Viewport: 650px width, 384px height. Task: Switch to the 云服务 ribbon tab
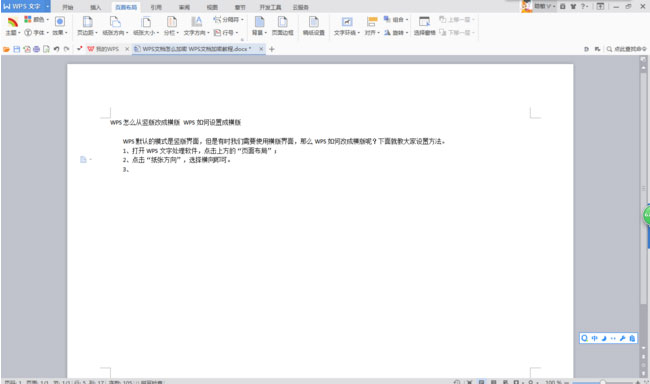301,7
